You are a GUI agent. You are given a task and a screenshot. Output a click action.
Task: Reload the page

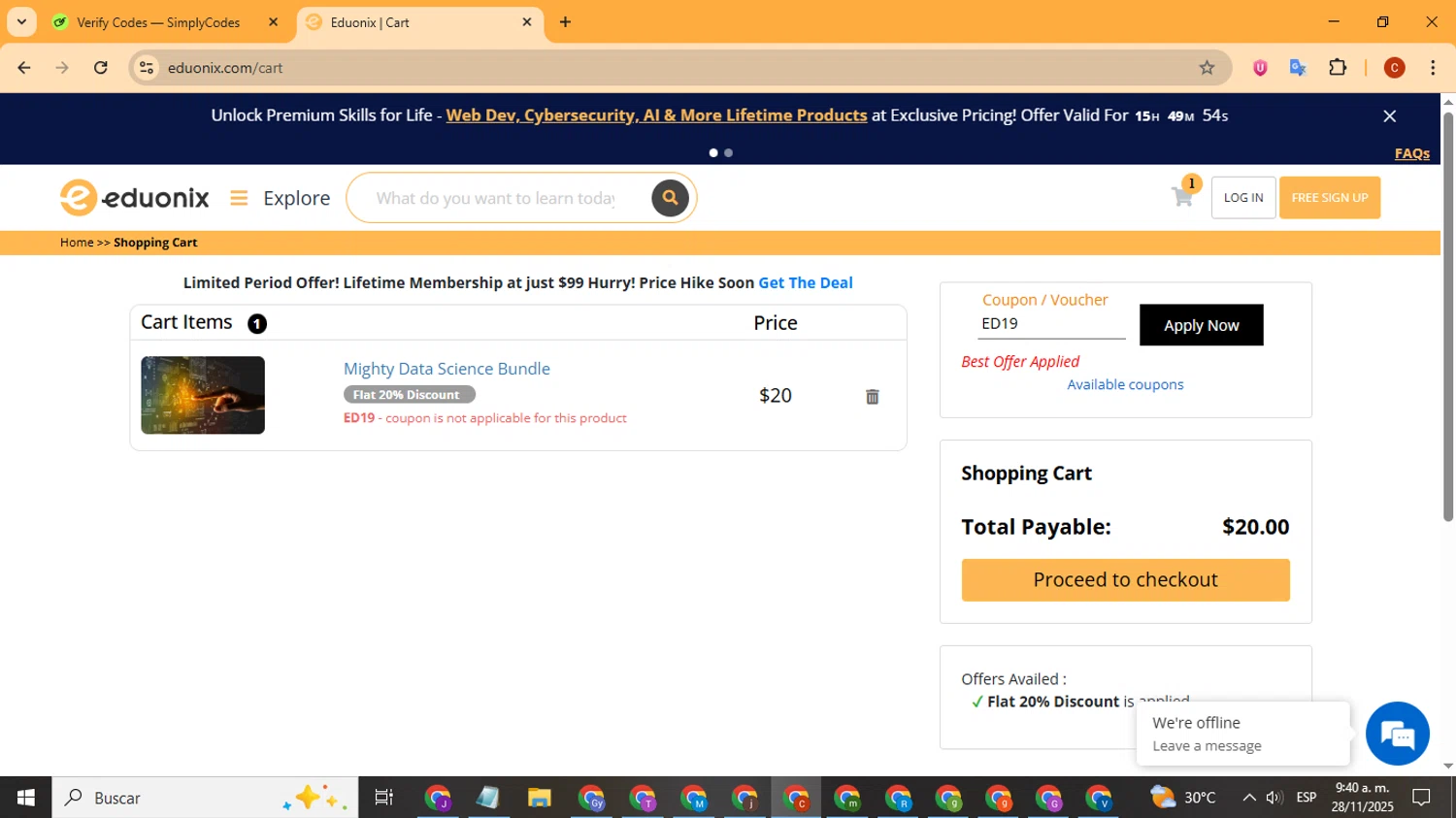(x=101, y=68)
